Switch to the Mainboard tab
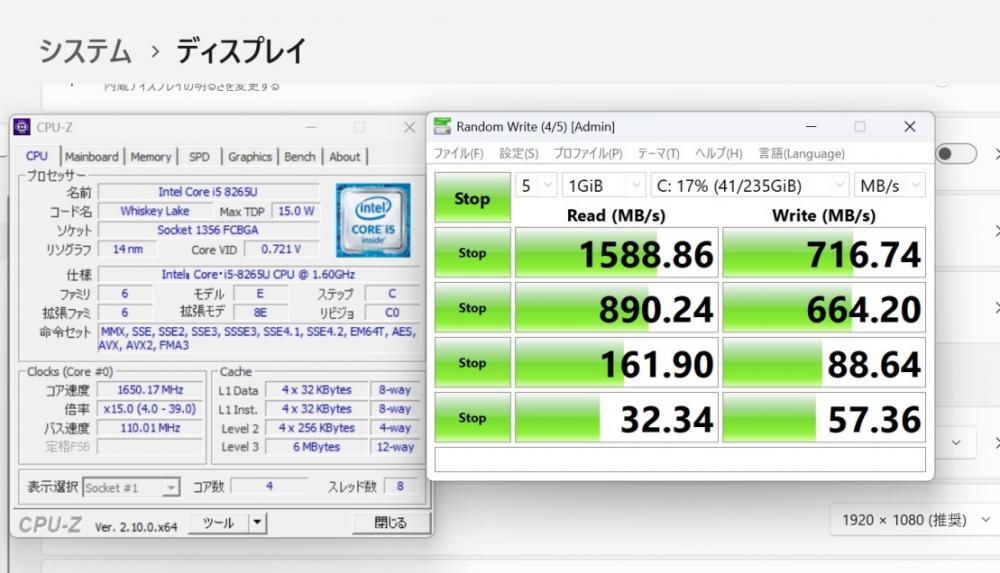This screenshot has height=573, width=1000. (91, 156)
